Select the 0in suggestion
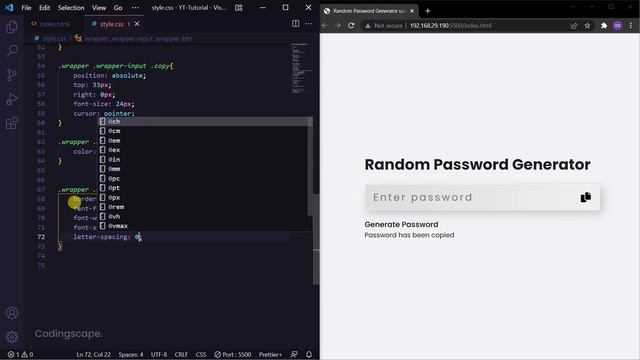 pos(205,159)
